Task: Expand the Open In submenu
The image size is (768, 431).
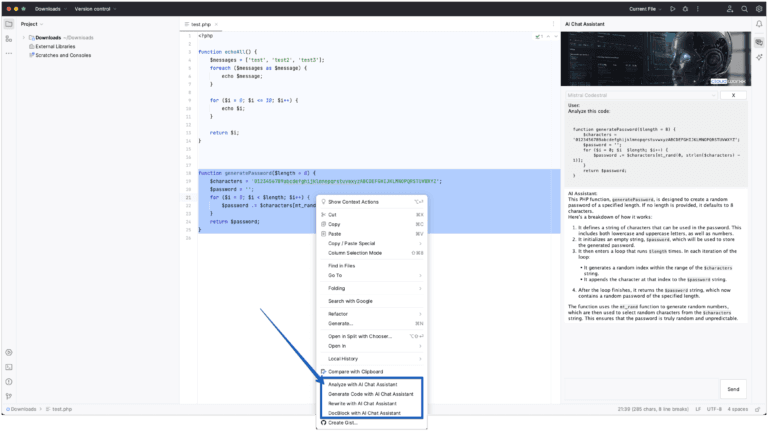Action: point(372,346)
